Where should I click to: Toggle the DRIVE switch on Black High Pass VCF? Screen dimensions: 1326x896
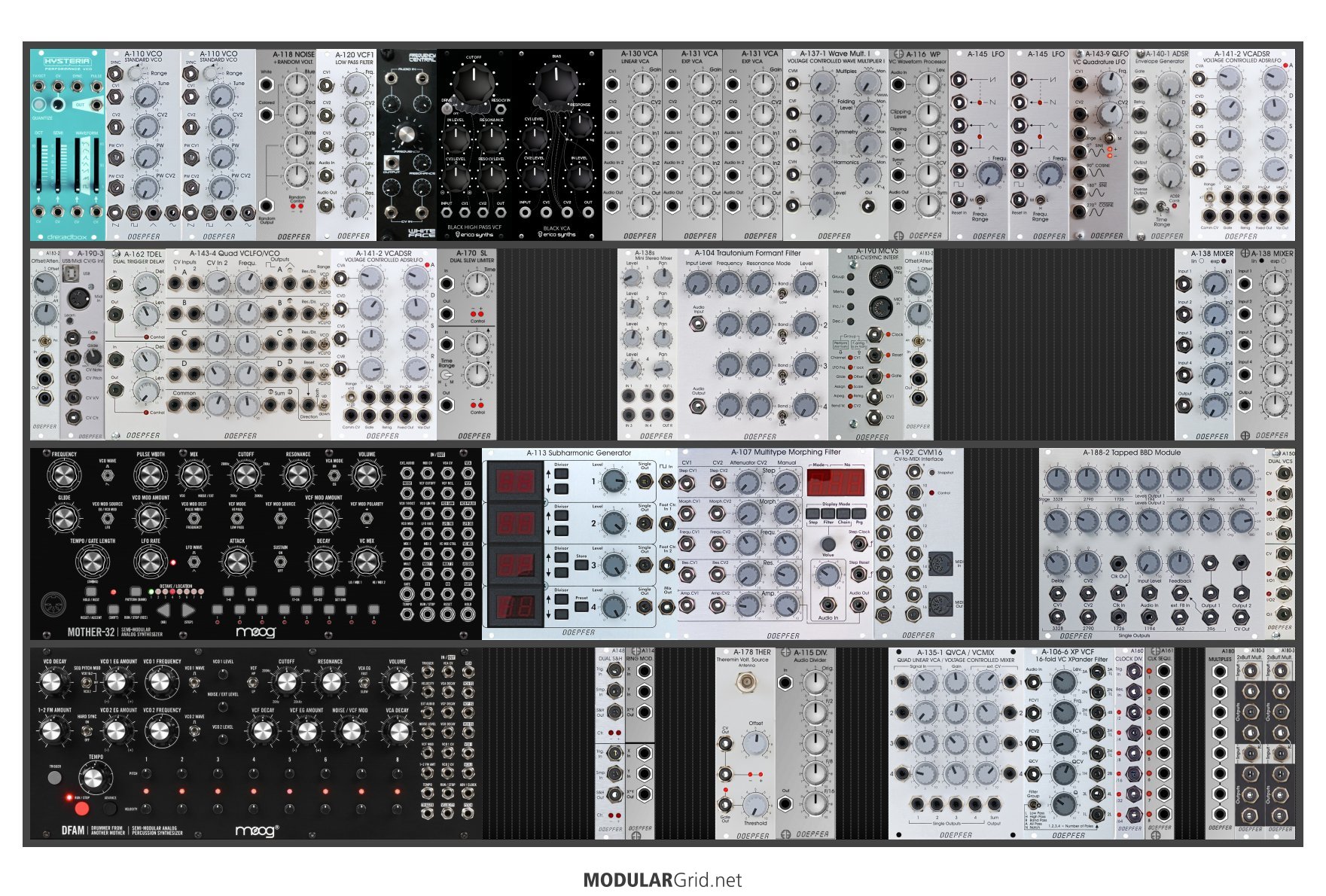coord(445,108)
